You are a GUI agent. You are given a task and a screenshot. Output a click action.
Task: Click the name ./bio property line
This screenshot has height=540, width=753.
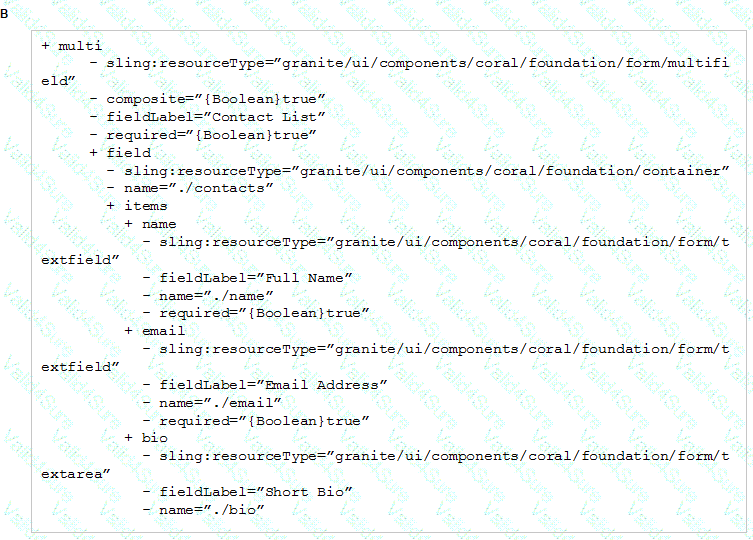pos(212,510)
